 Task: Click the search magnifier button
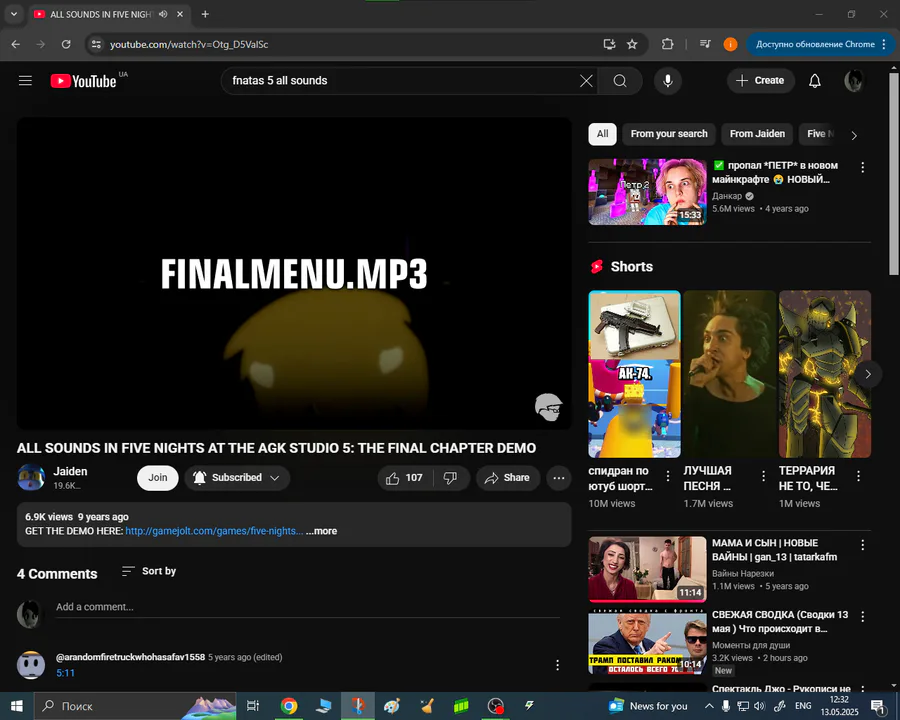620,81
